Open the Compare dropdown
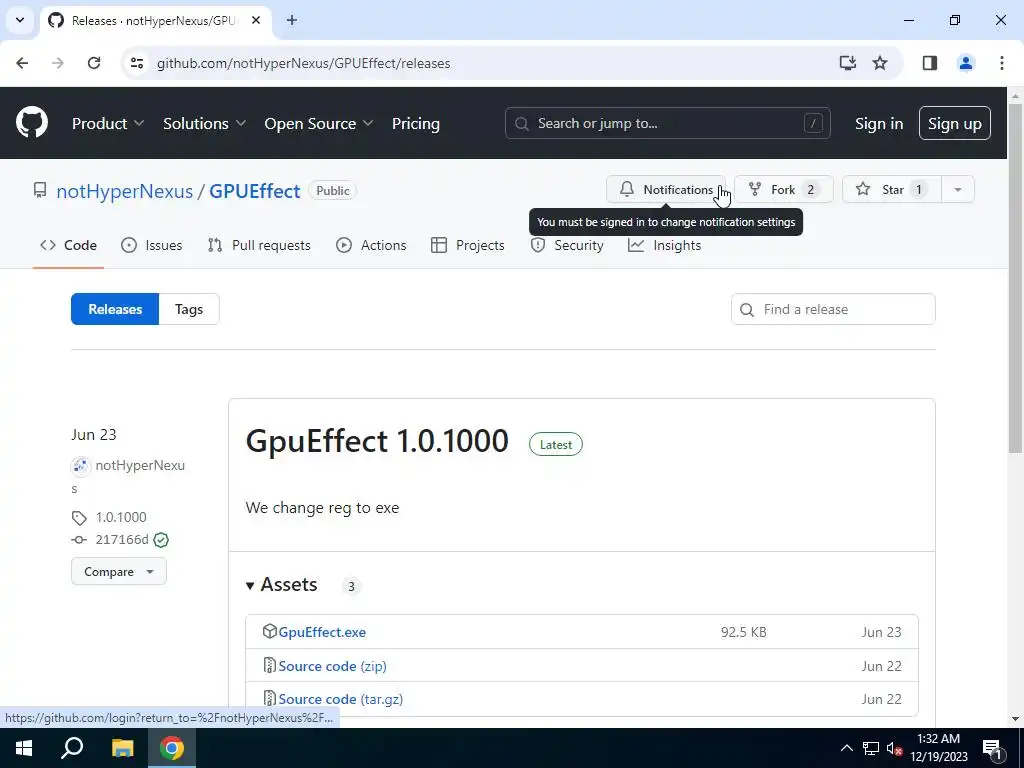This screenshot has width=1024, height=768. [119, 571]
